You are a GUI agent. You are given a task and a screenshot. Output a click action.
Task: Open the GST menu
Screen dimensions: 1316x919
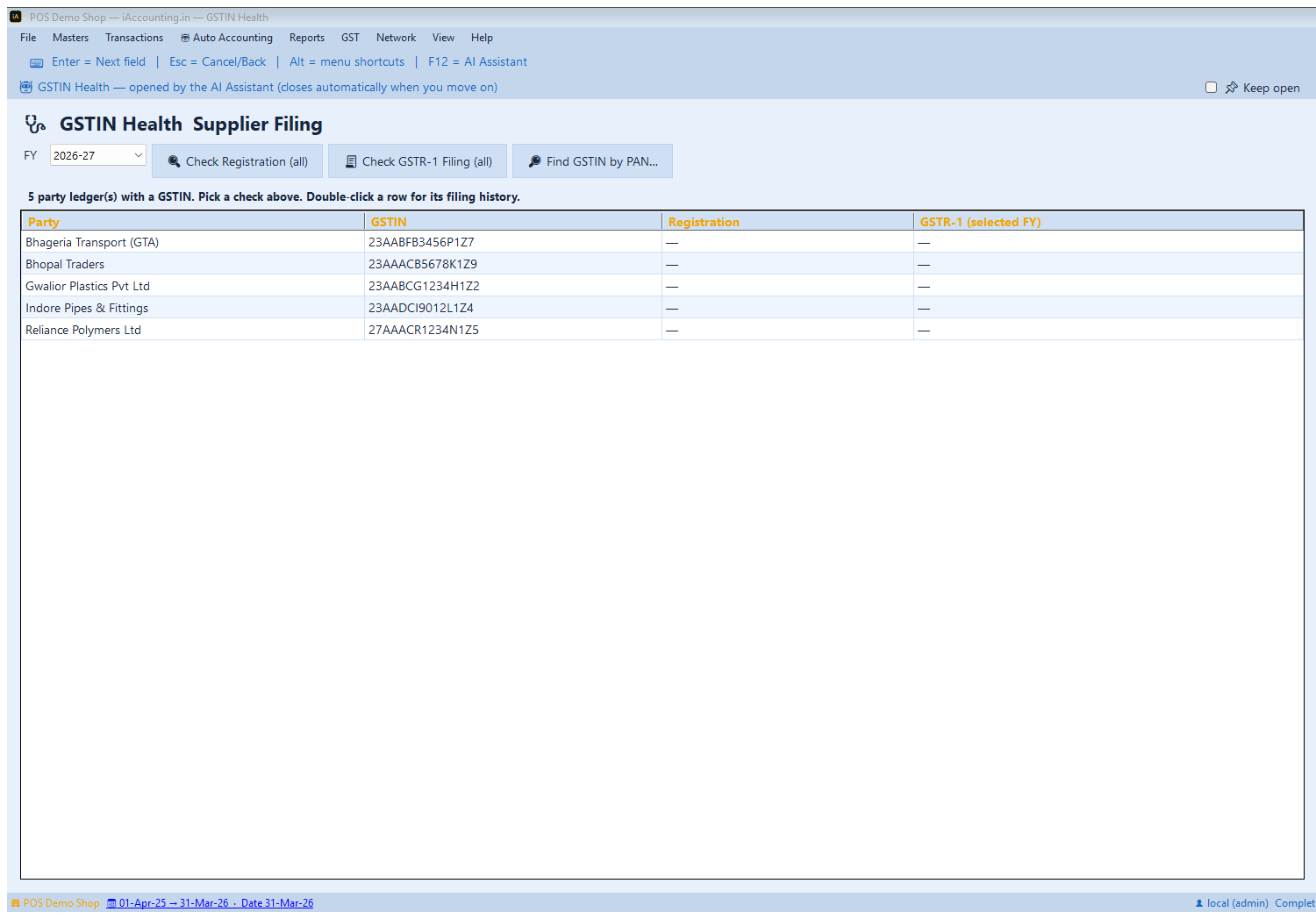tap(350, 38)
